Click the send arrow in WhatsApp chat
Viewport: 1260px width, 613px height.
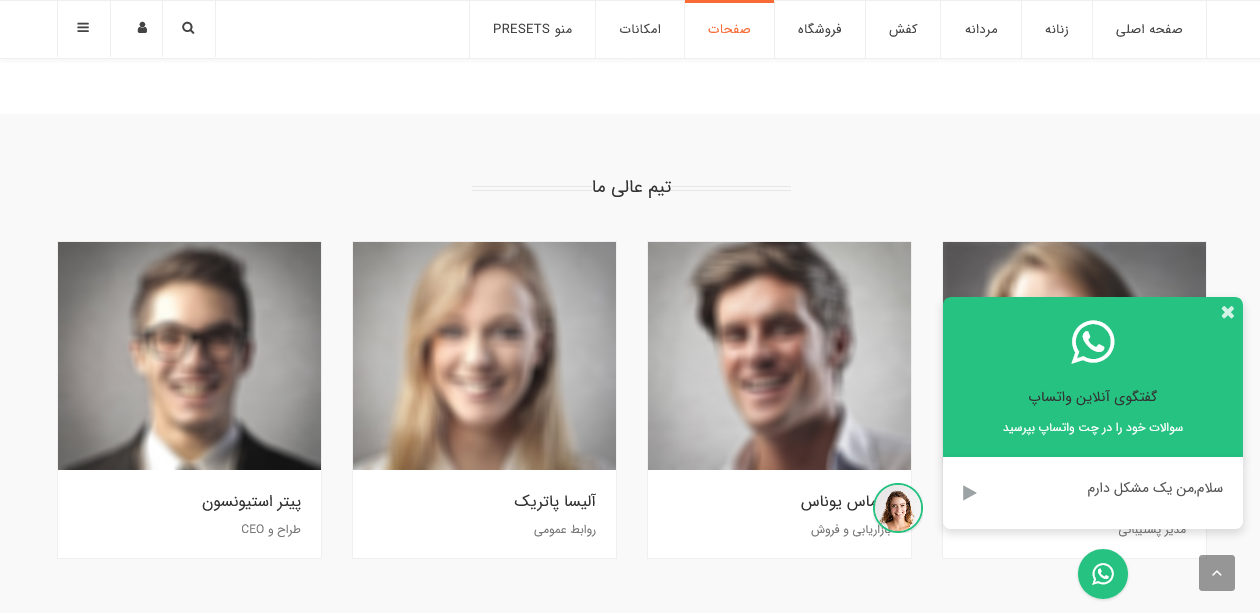[x=969, y=492]
